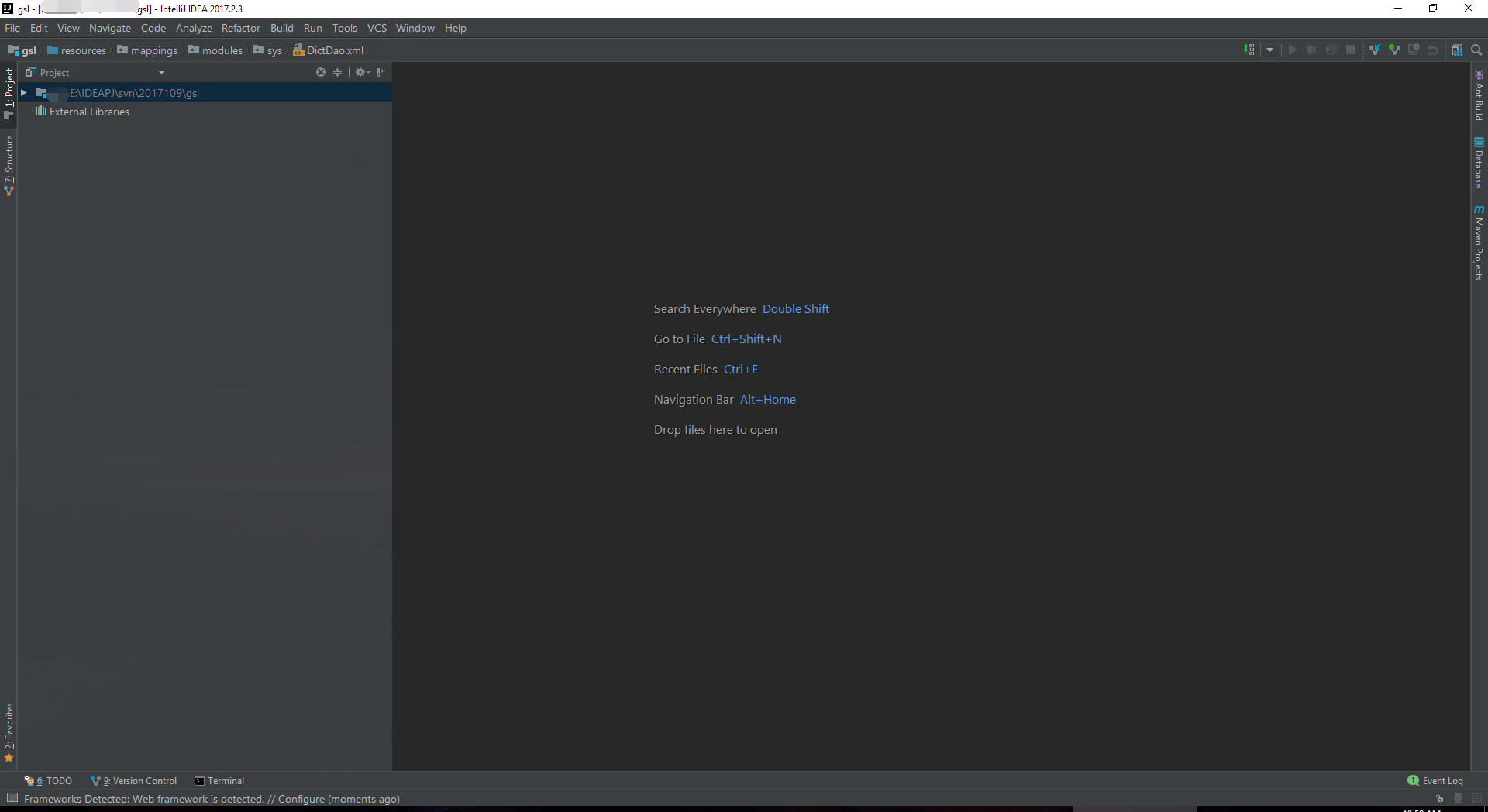This screenshot has width=1488, height=812.
Task: Hide the Project panel with arrow icon
Action: point(381,72)
